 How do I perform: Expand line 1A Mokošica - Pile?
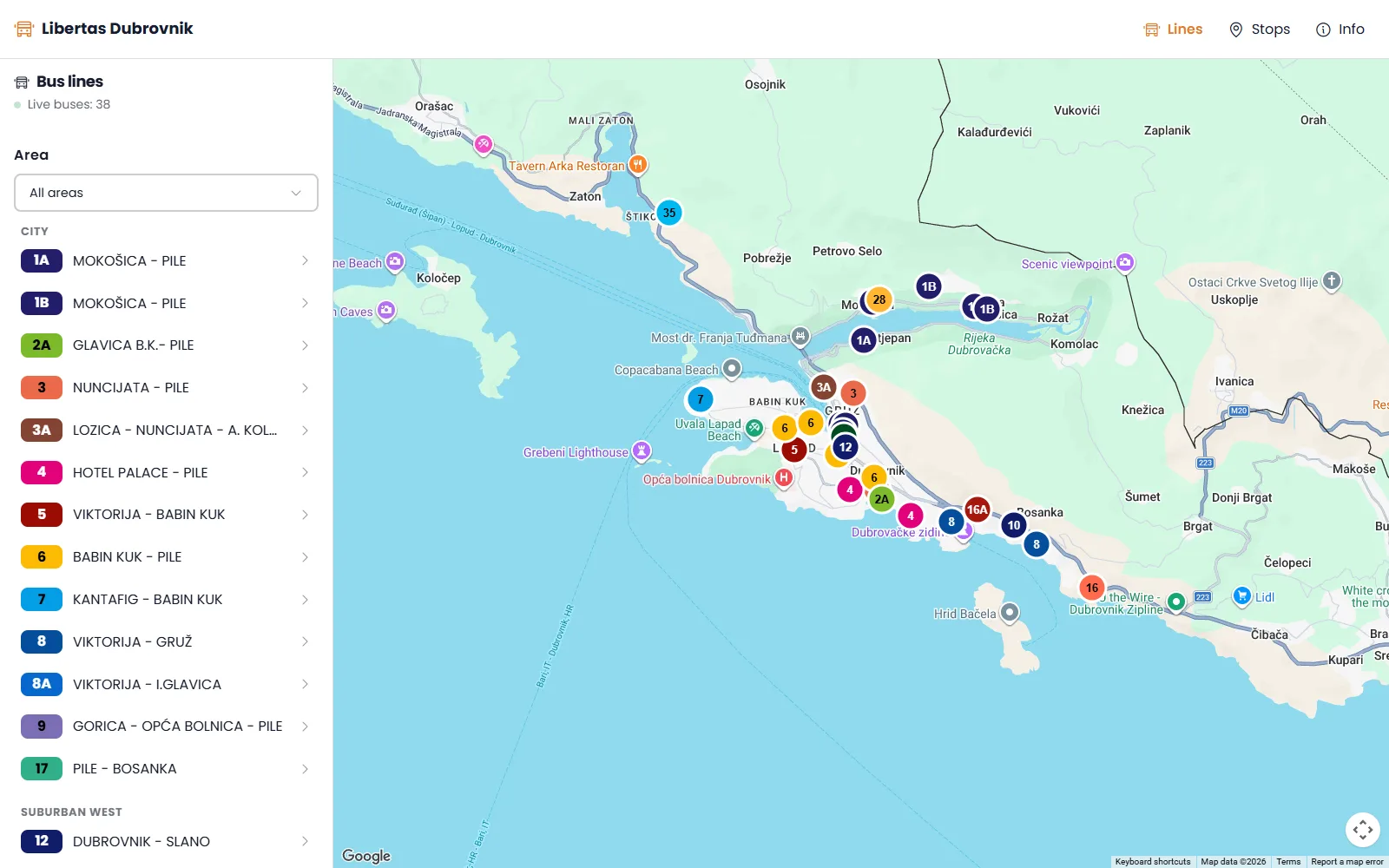point(166,260)
